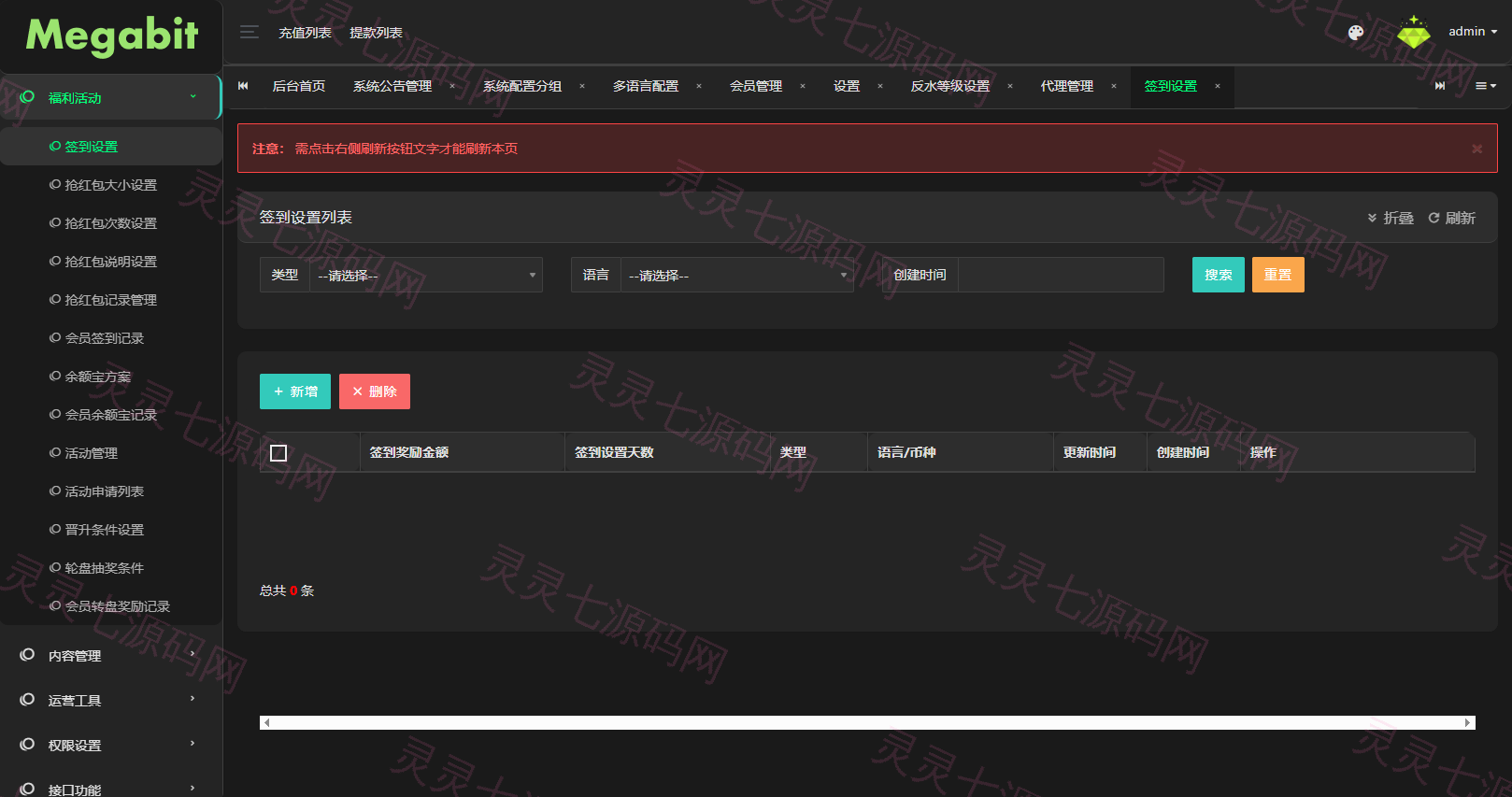Click the 运营工具 menu icon
Image resolution: width=1512 pixels, height=797 pixels.
click(27, 700)
